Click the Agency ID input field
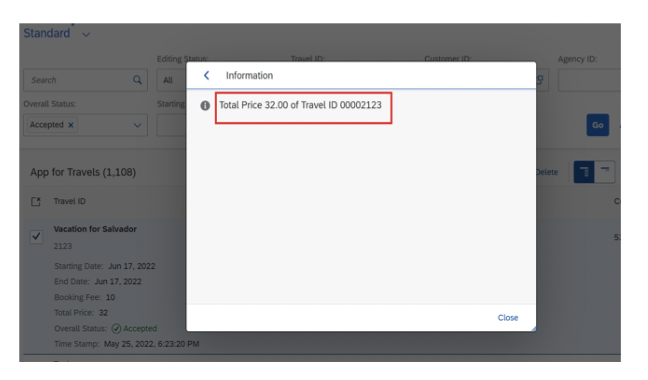The width and height of the screenshot is (648, 380). click(589, 80)
